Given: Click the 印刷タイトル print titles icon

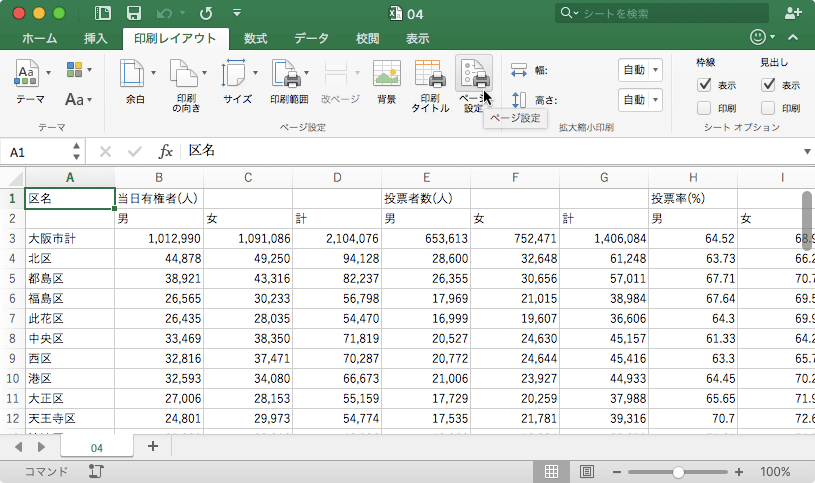Looking at the screenshot, I should 430,73.
